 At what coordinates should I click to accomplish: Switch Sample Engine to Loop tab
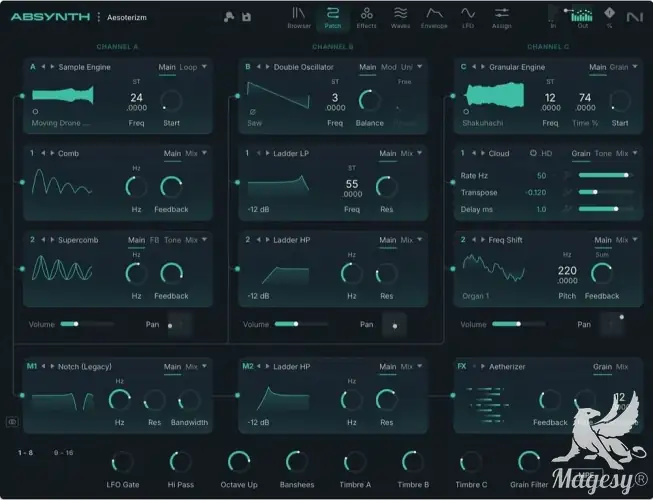pyautogui.click(x=188, y=67)
